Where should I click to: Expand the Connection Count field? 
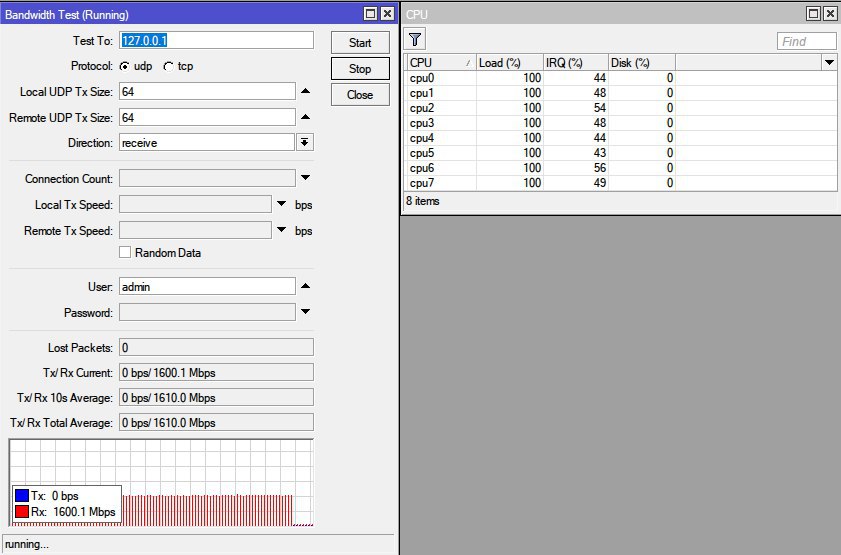tap(305, 177)
